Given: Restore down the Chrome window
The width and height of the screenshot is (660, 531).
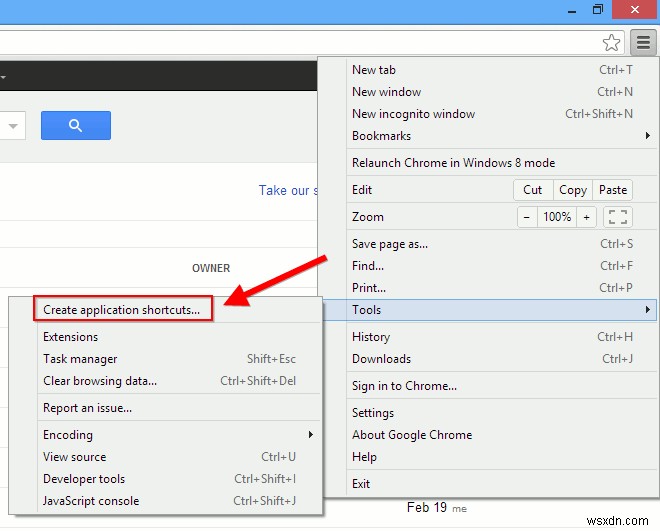Looking at the screenshot, I should point(597,10).
